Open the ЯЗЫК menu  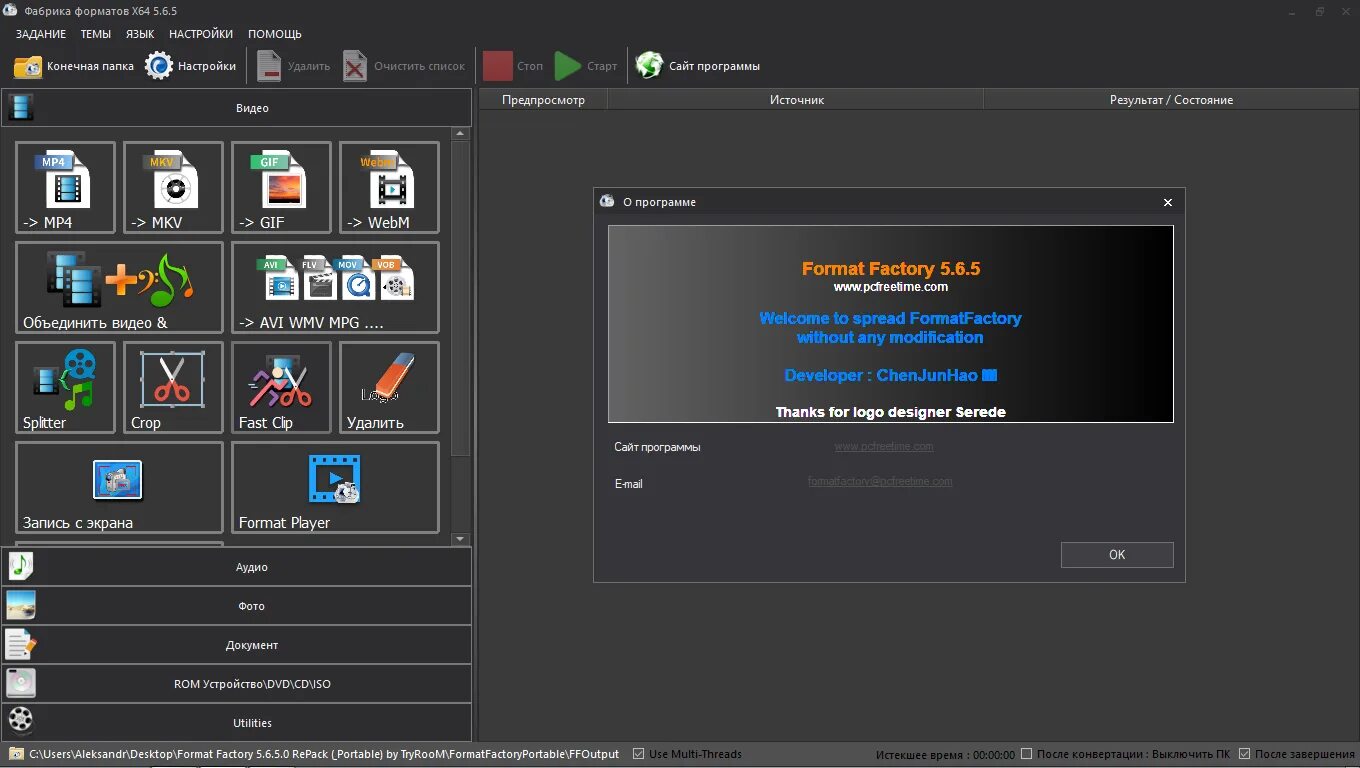[140, 34]
